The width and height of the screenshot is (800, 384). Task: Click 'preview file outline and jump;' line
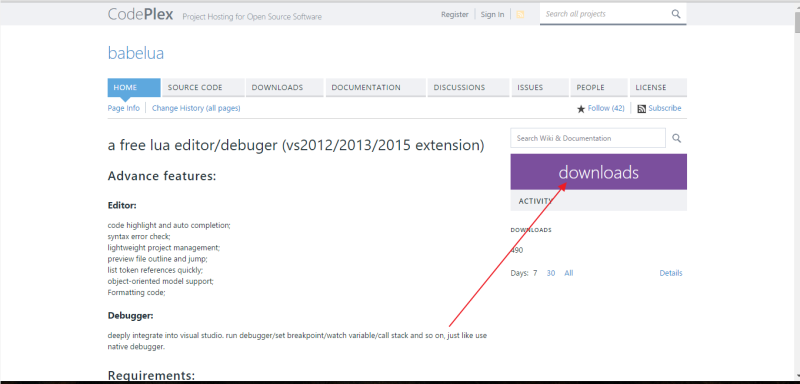point(158,259)
